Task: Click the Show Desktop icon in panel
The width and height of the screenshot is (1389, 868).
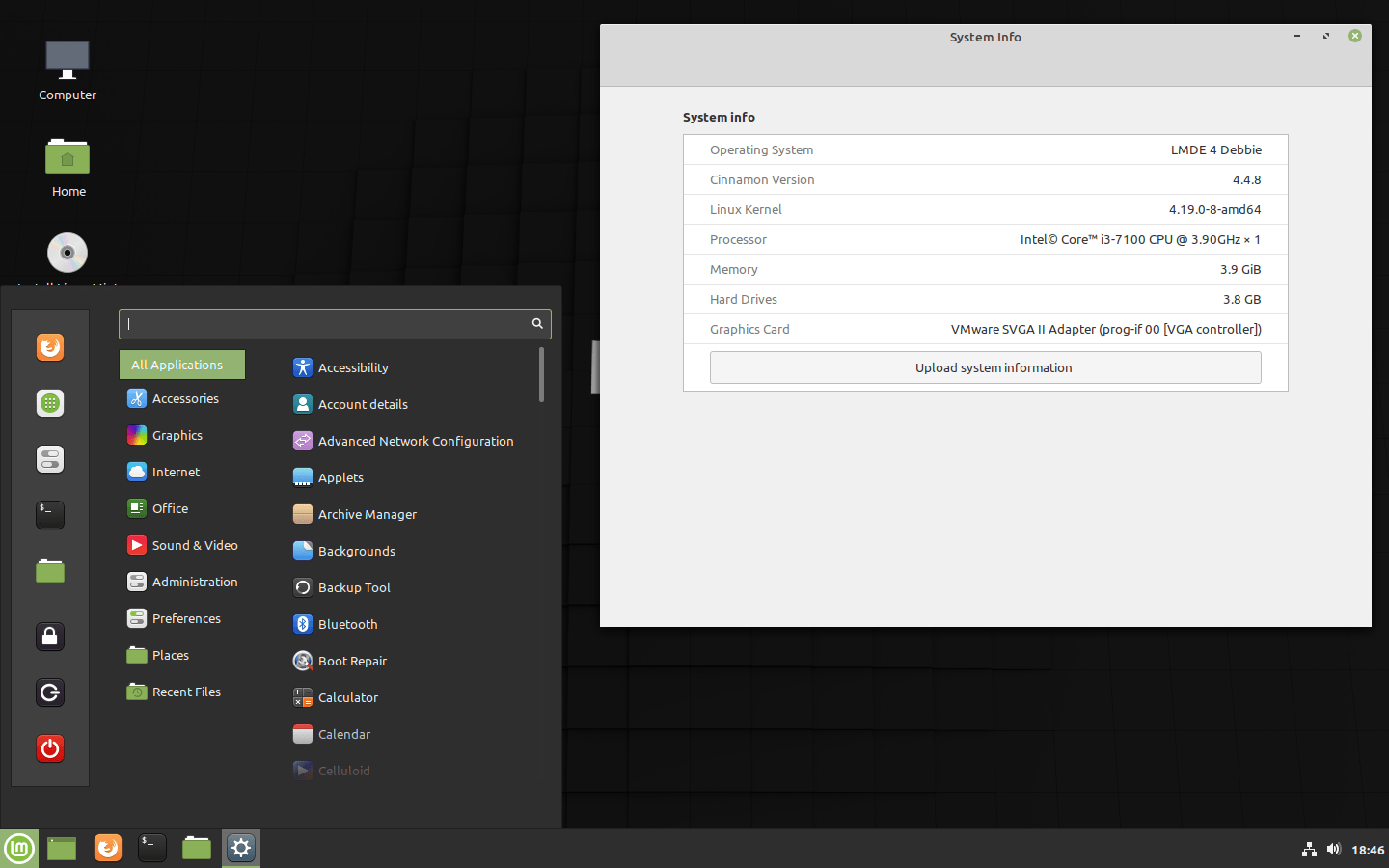Action: click(x=62, y=849)
